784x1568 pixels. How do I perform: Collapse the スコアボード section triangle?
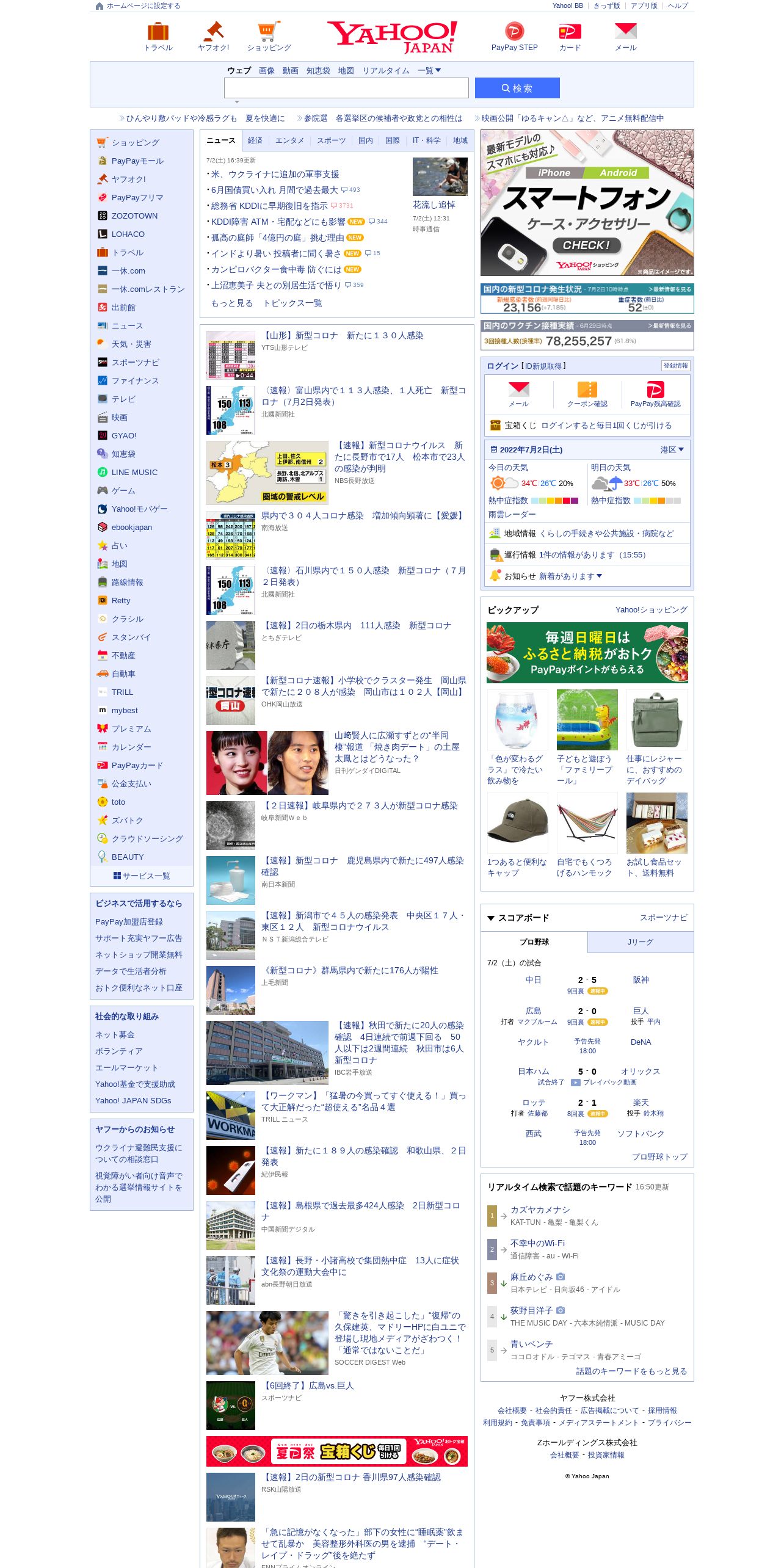coord(491,918)
